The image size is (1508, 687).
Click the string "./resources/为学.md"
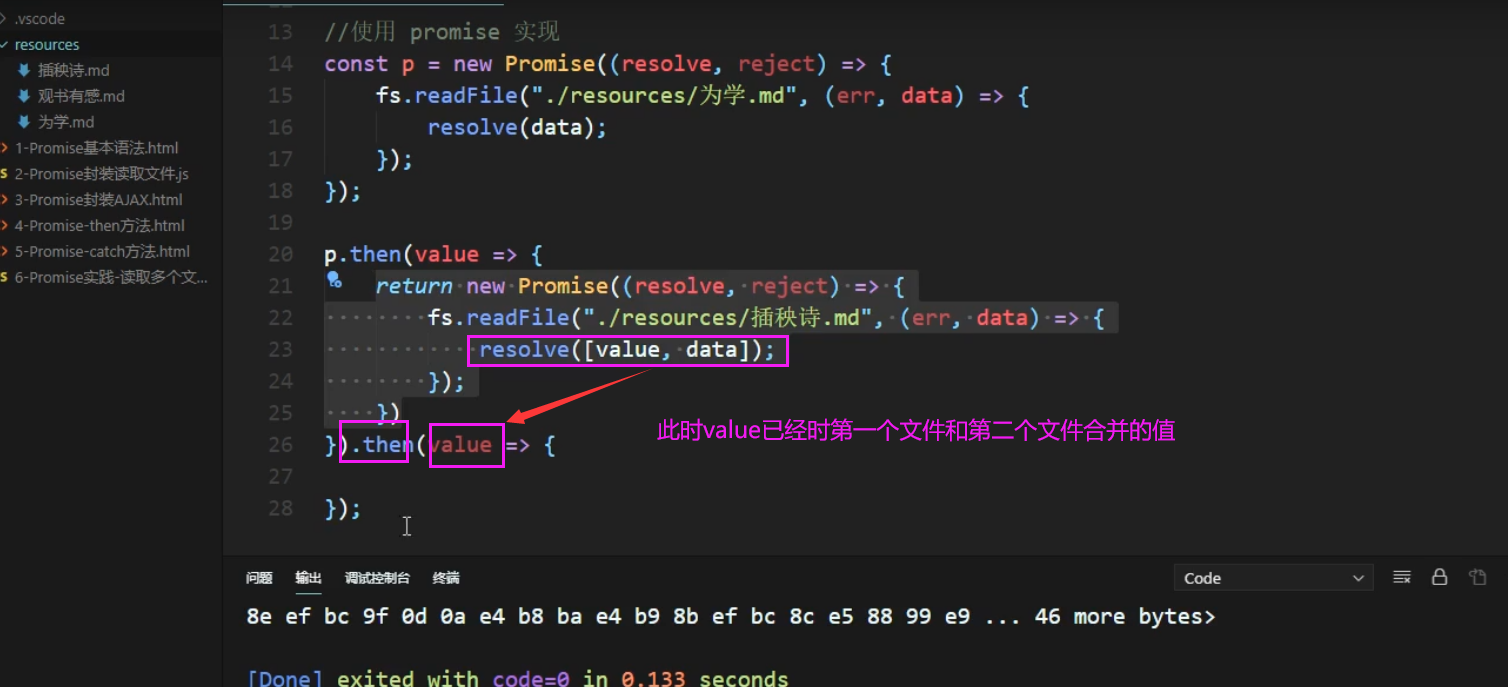pos(666,96)
